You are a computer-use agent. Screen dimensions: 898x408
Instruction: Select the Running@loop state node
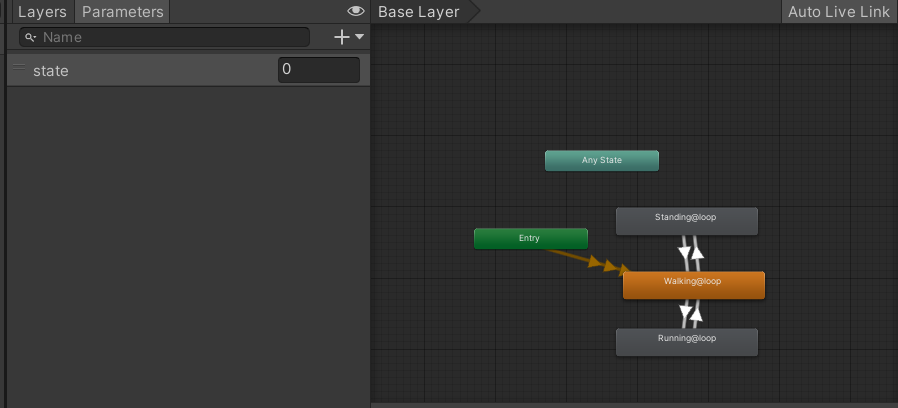687,342
